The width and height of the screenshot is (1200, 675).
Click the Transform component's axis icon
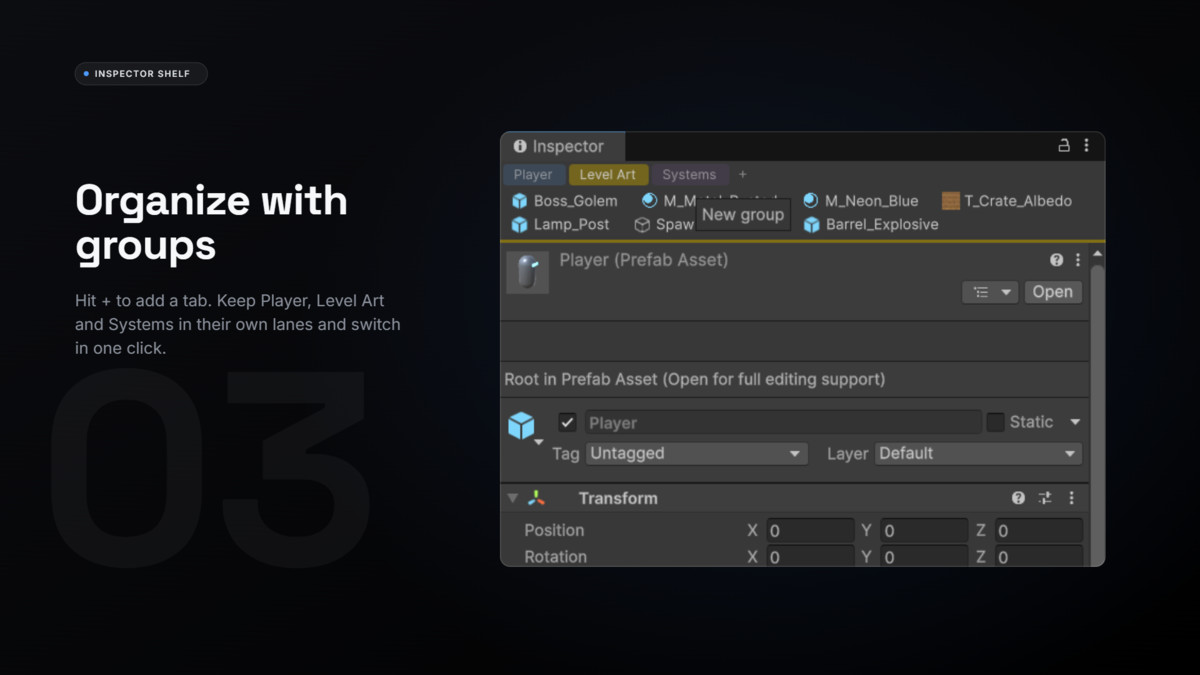pos(537,498)
